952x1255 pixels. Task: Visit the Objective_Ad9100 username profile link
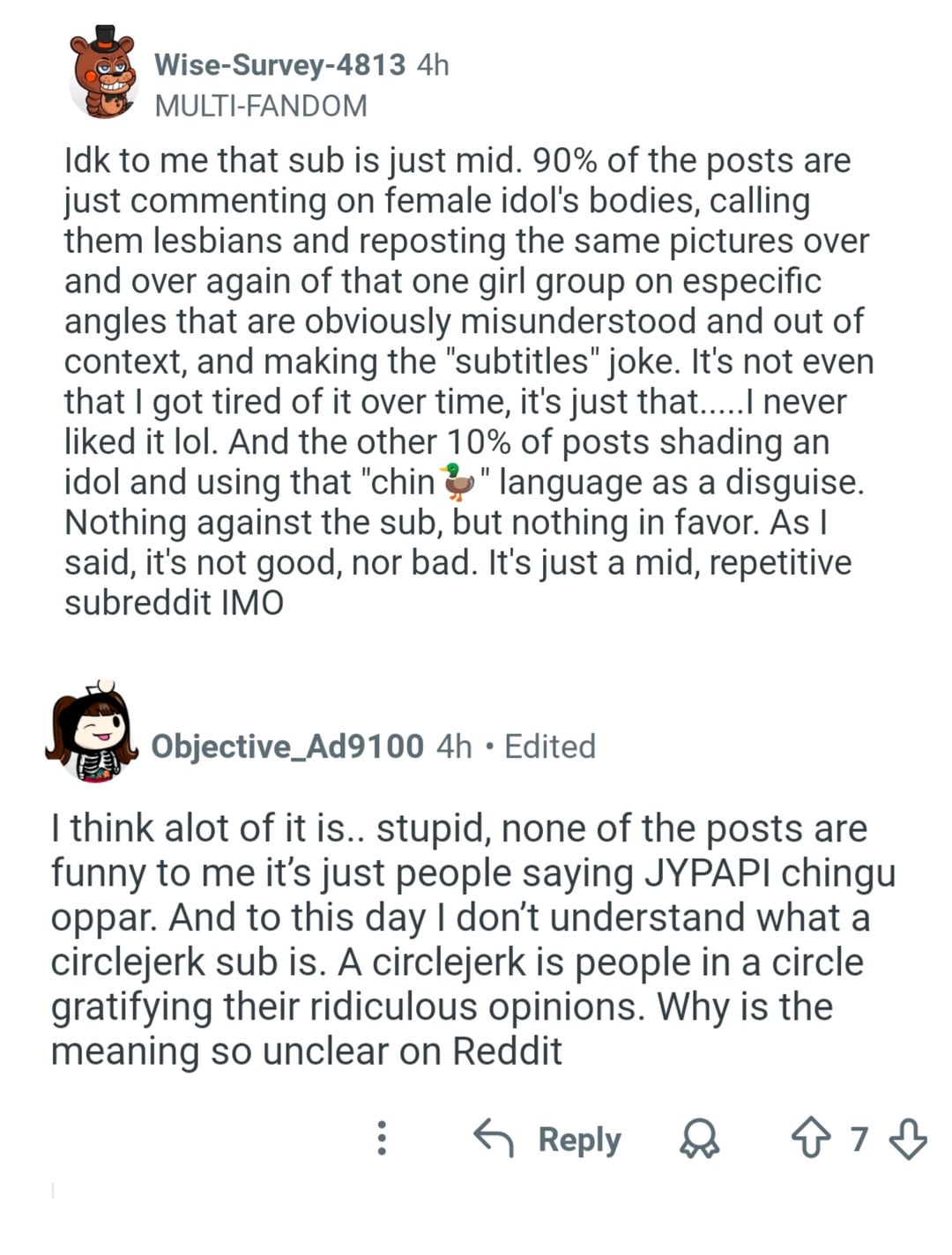click(287, 746)
